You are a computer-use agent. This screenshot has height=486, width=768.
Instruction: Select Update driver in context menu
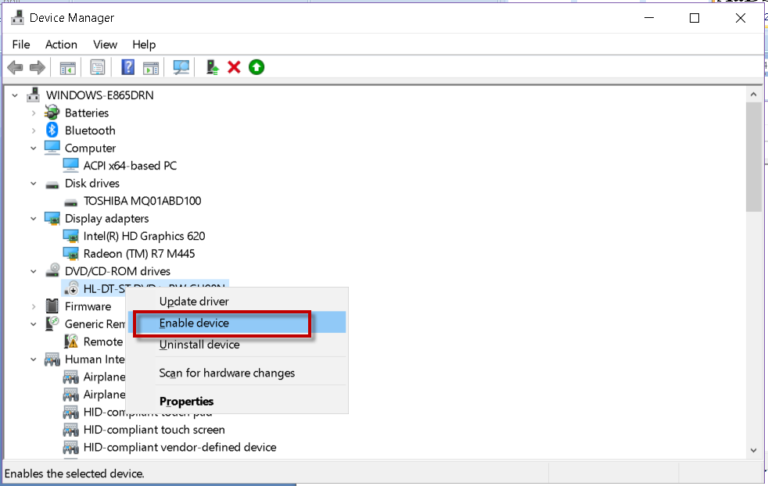click(194, 301)
